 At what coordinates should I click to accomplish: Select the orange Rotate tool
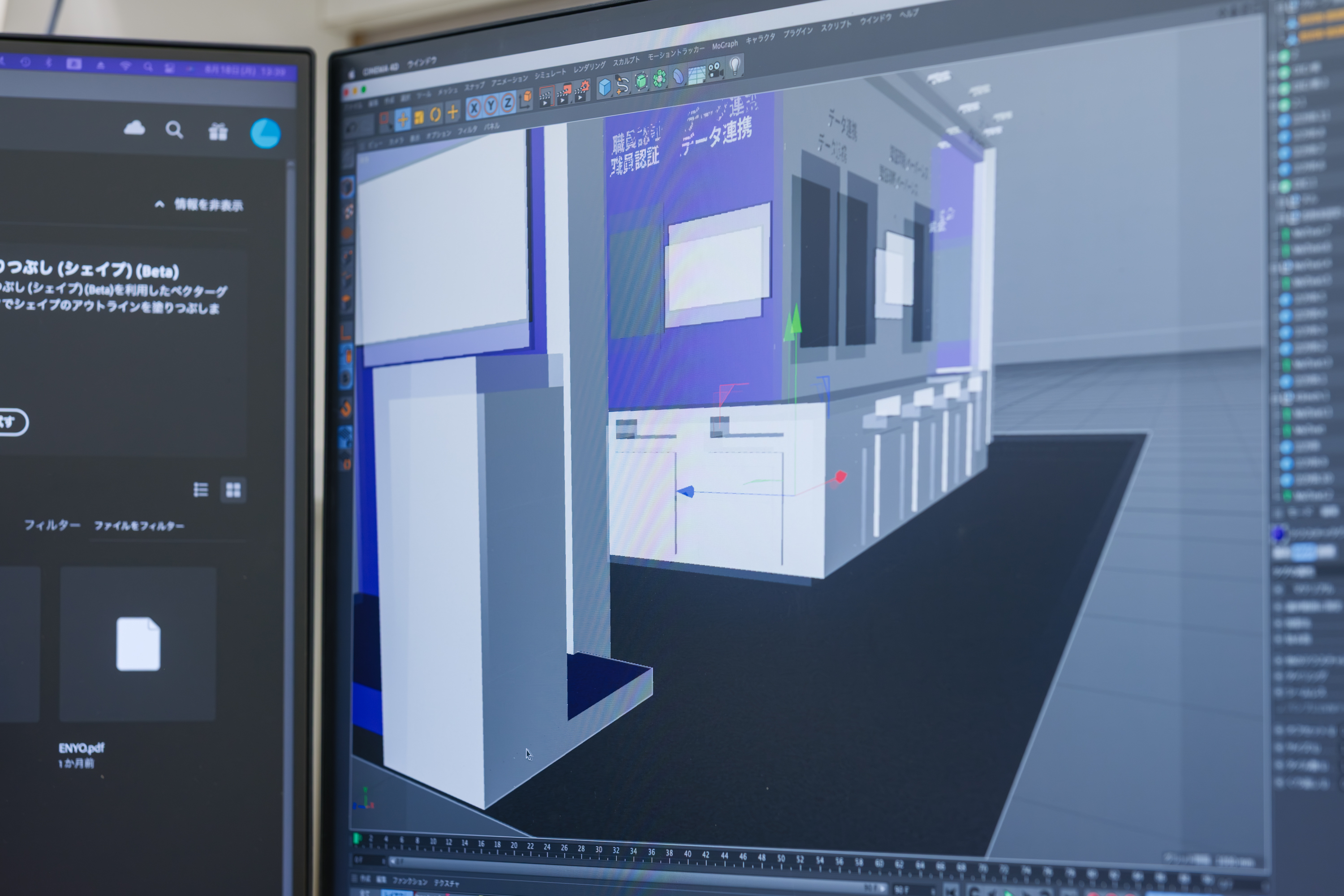[435, 115]
